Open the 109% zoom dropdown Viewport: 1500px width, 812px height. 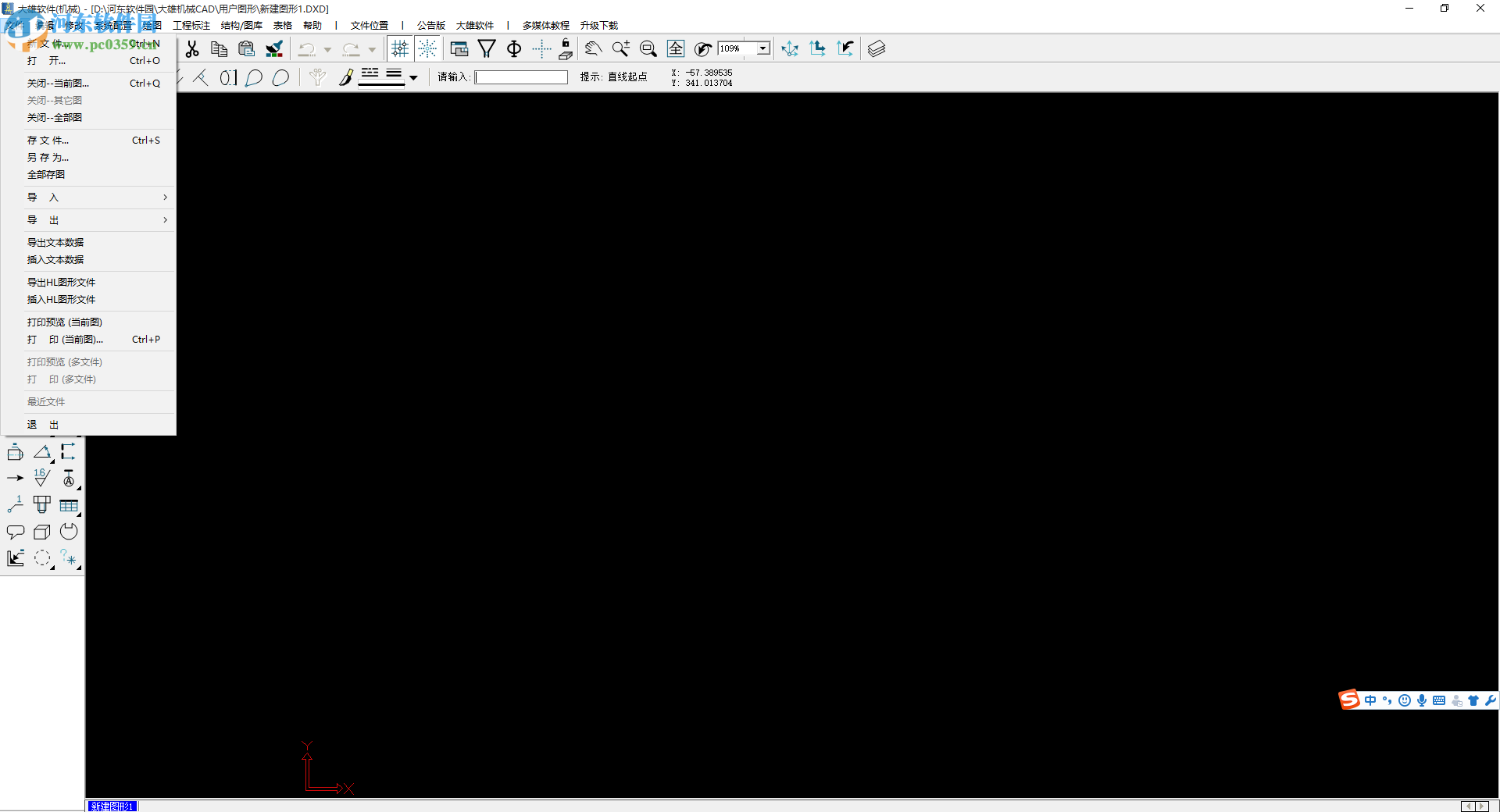tap(762, 48)
